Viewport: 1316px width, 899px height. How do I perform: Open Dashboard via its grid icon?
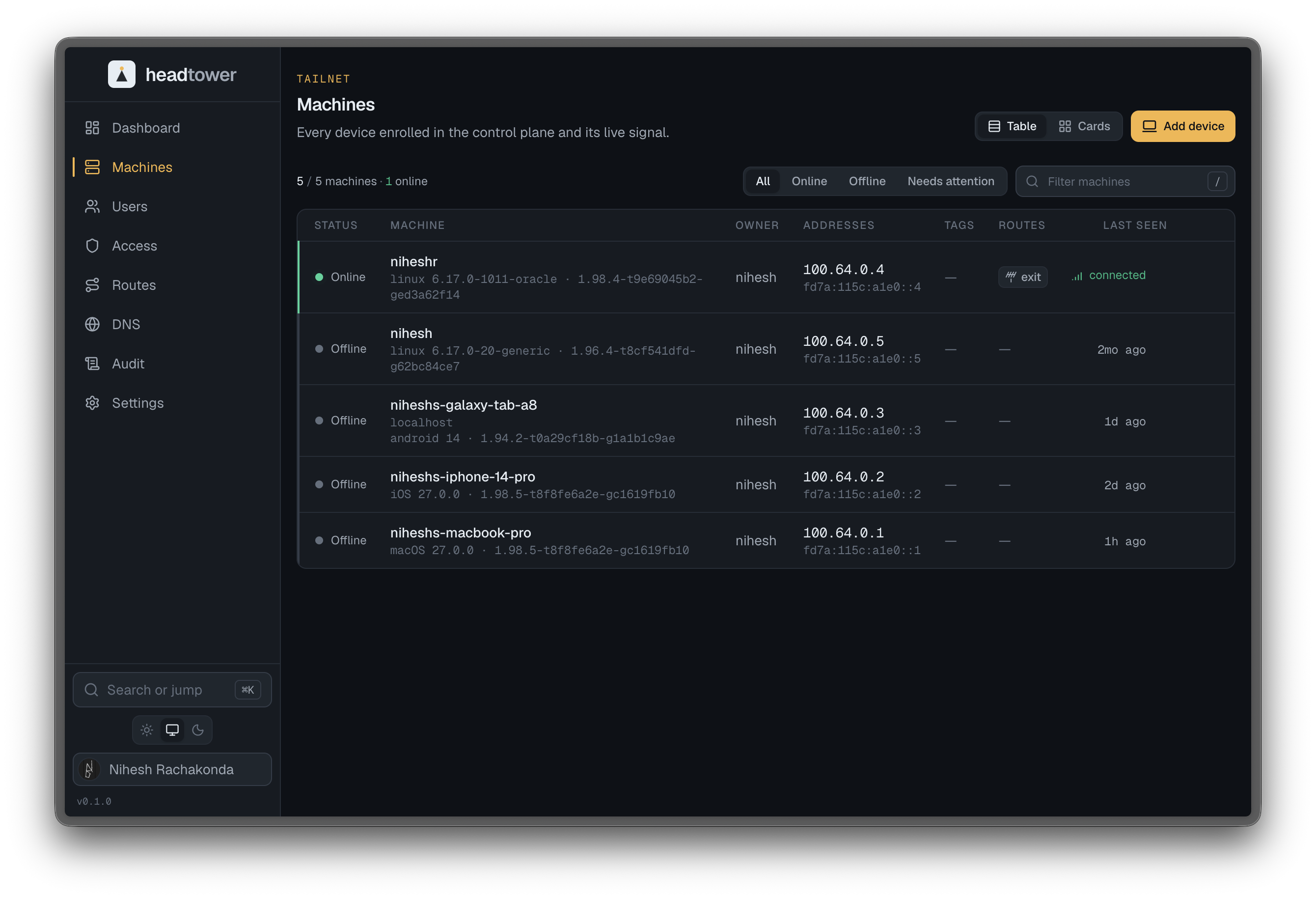92,128
